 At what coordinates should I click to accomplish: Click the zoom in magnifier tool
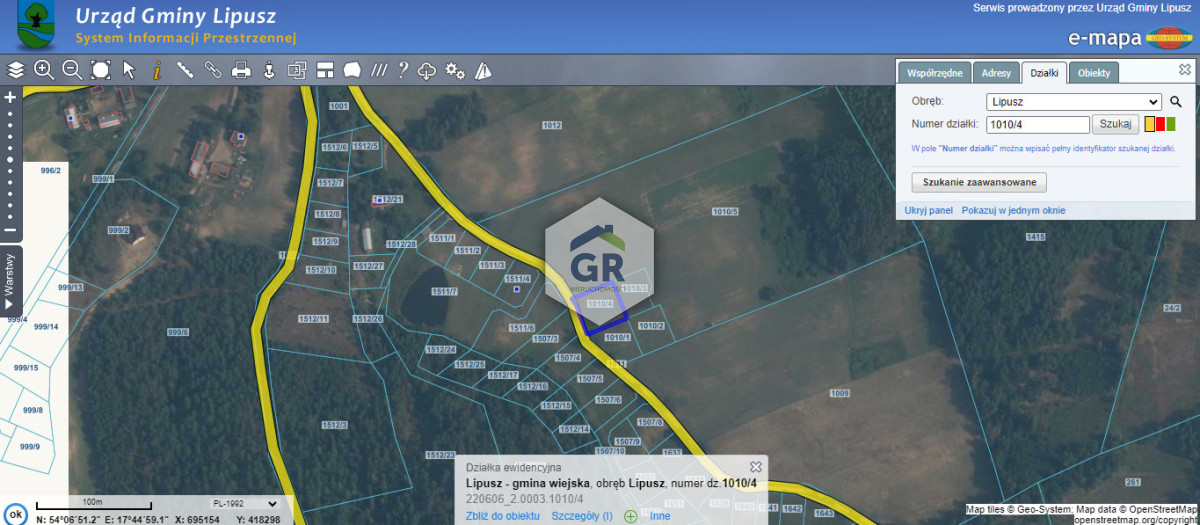point(43,70)
